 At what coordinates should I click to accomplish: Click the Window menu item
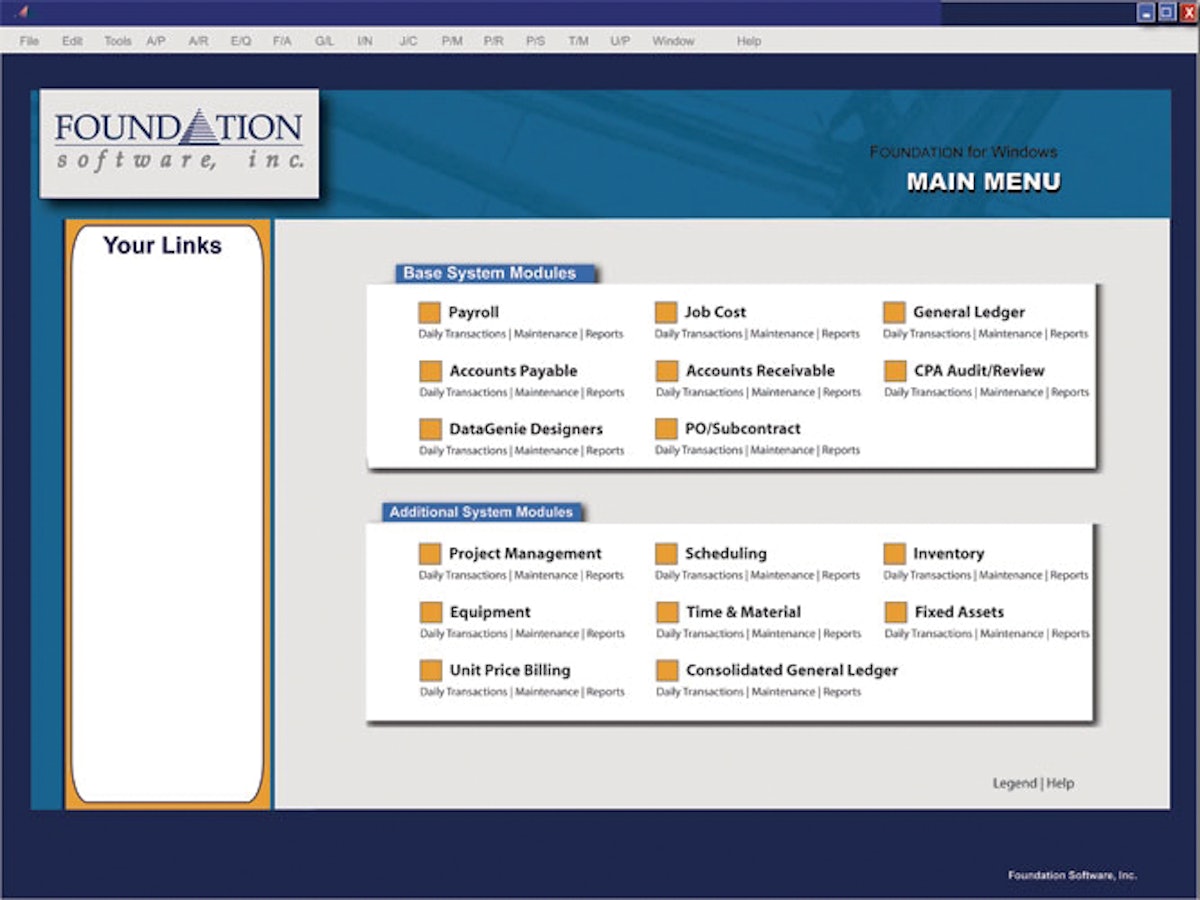[673, 41]
